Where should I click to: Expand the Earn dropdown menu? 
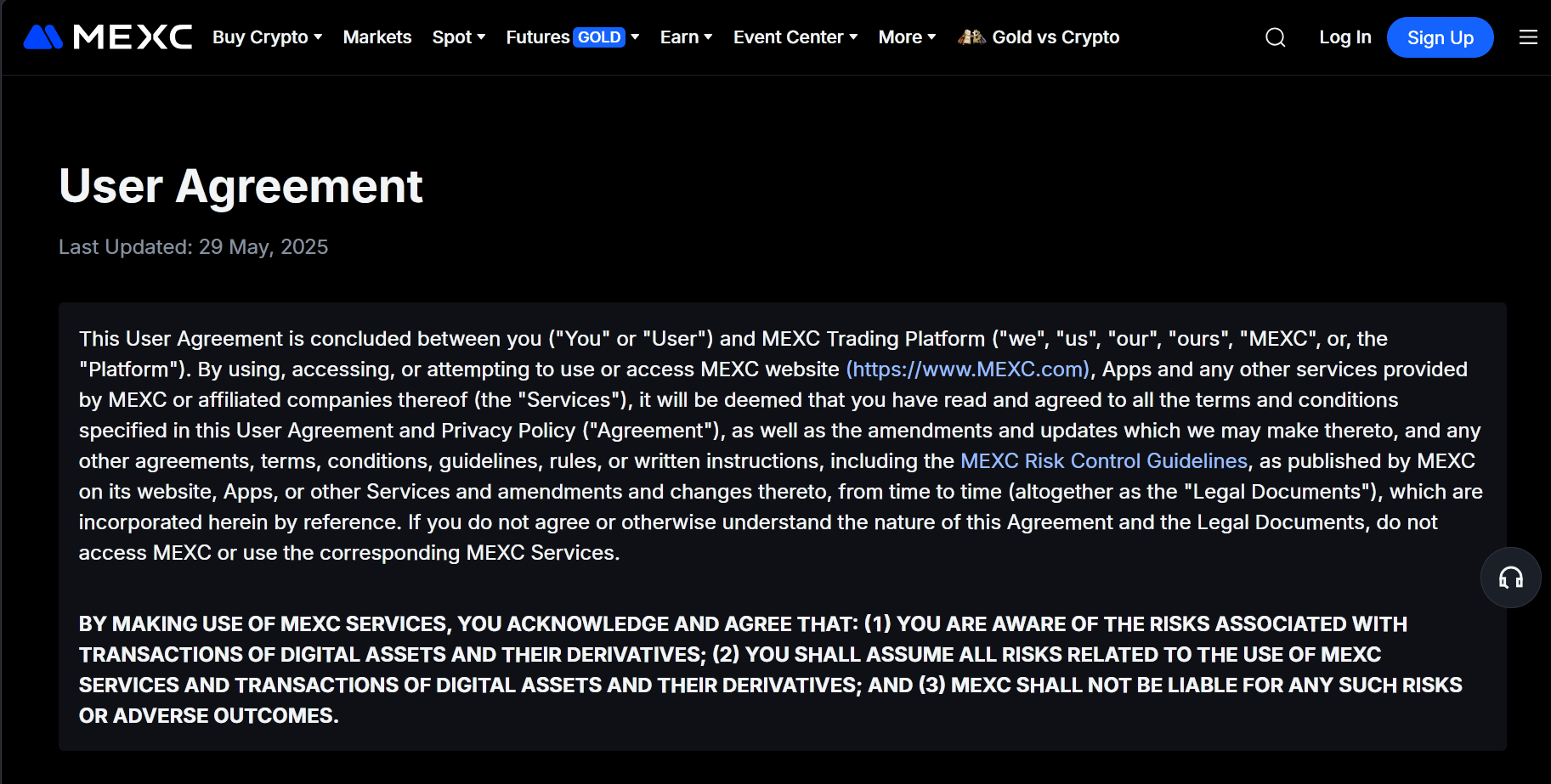[x=686, y=37]
